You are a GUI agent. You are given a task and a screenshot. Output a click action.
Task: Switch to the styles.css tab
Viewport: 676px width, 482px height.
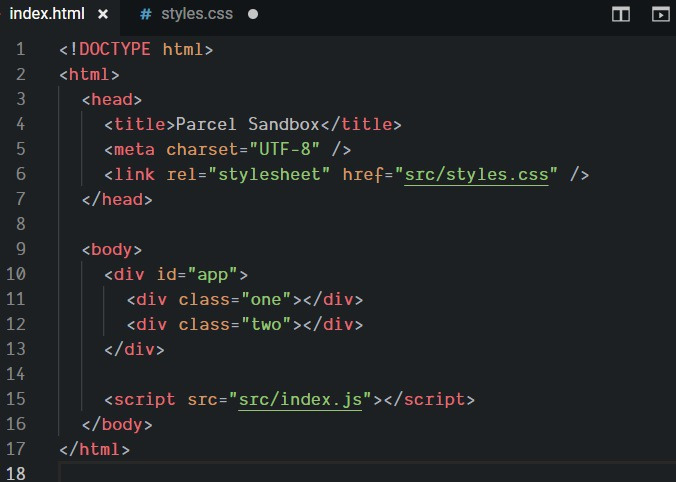tap(197, 14)
